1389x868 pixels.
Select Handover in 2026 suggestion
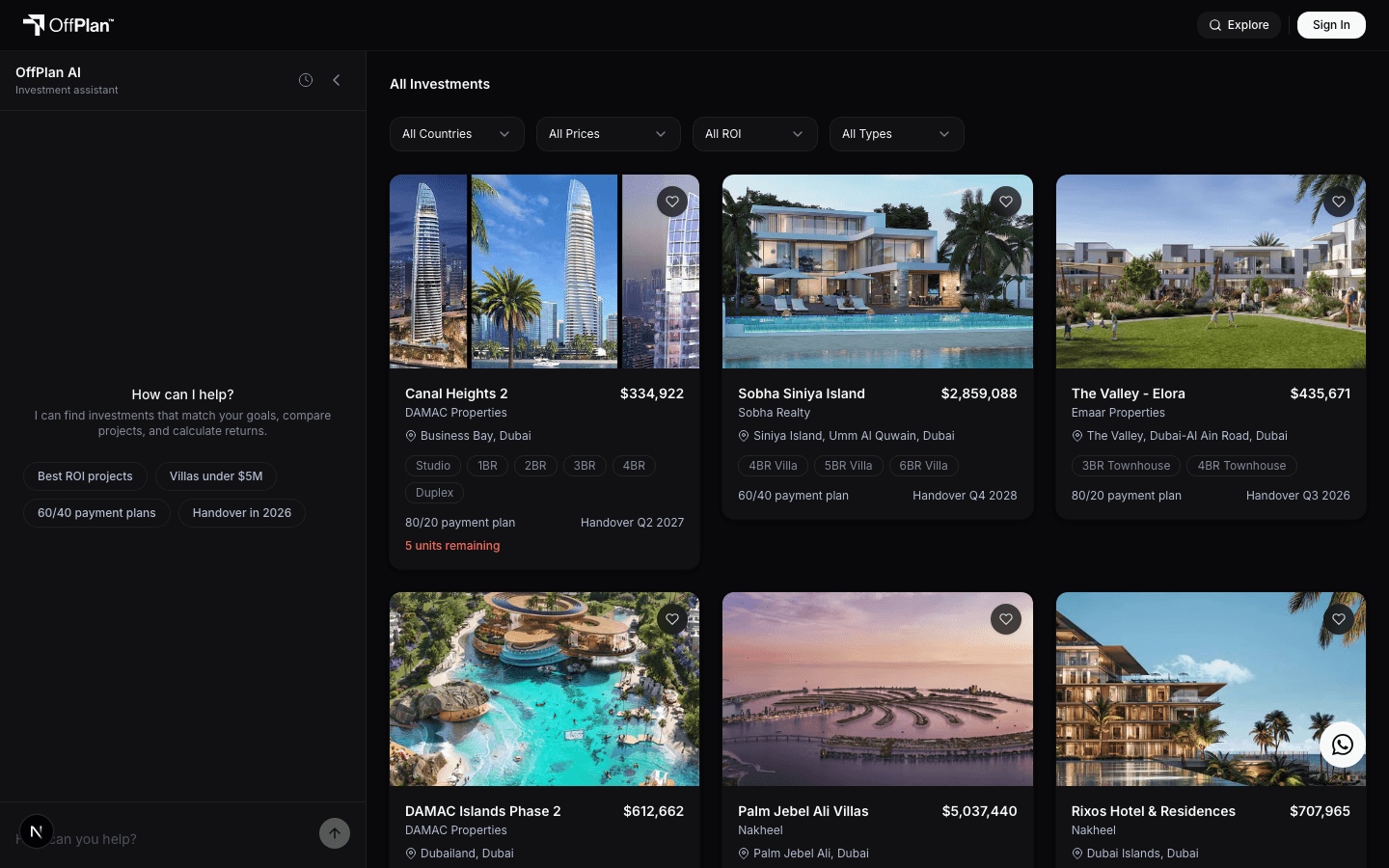[x=242, y=513]
